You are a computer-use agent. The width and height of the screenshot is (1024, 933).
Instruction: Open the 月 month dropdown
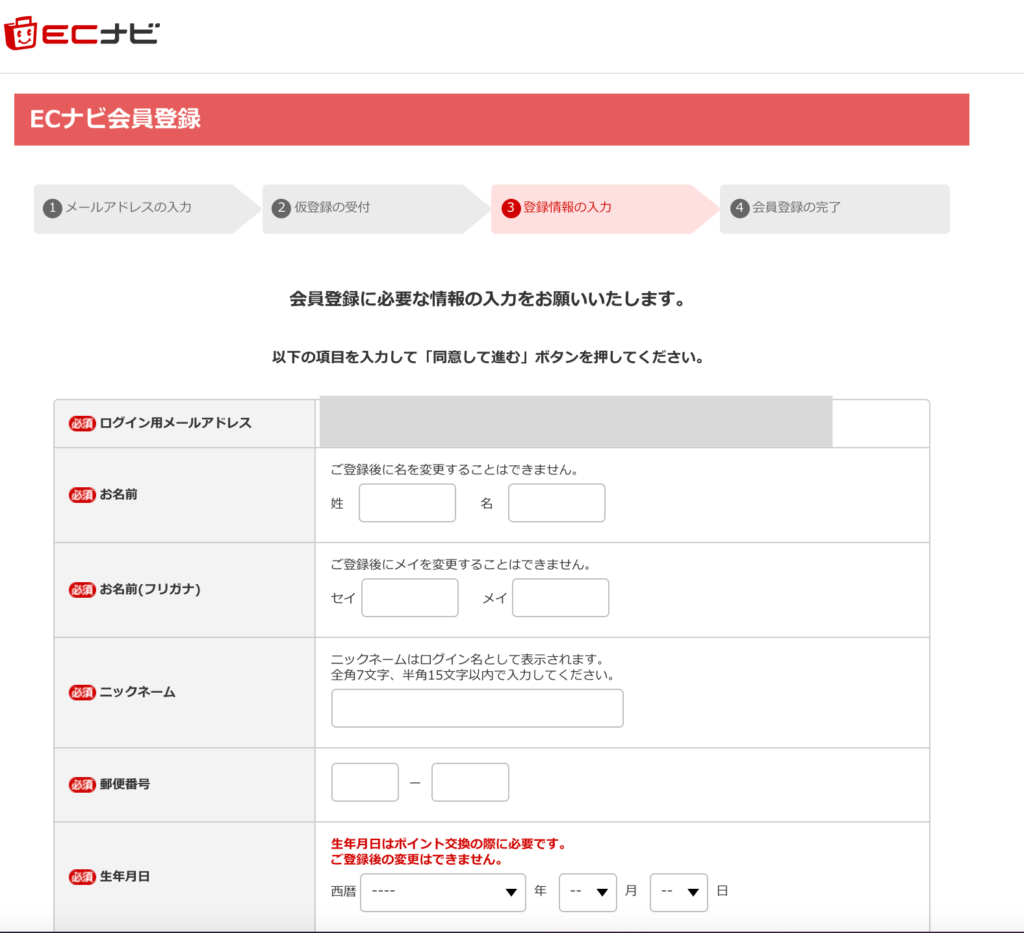[588, 892]
